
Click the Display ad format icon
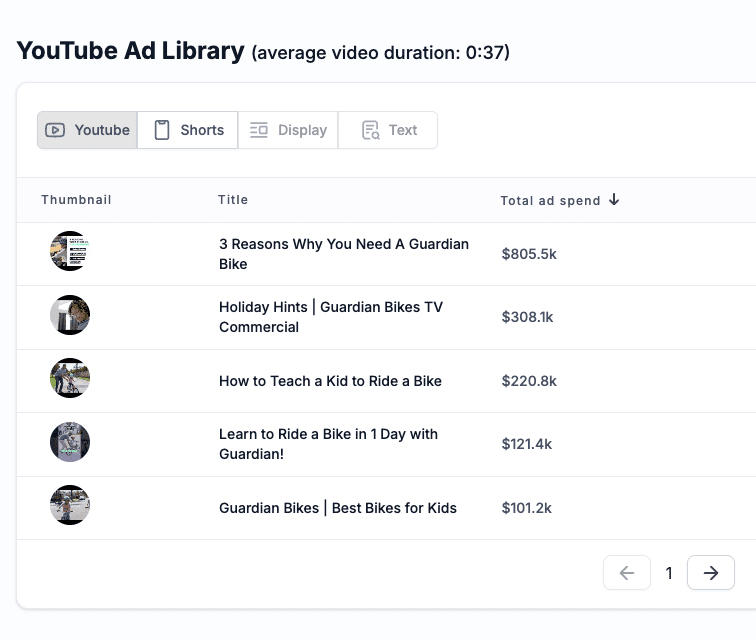tap(259, 130)
